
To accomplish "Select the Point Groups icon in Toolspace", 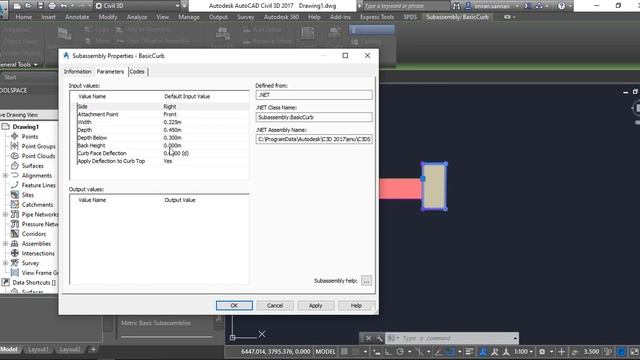I will point(15,146).
